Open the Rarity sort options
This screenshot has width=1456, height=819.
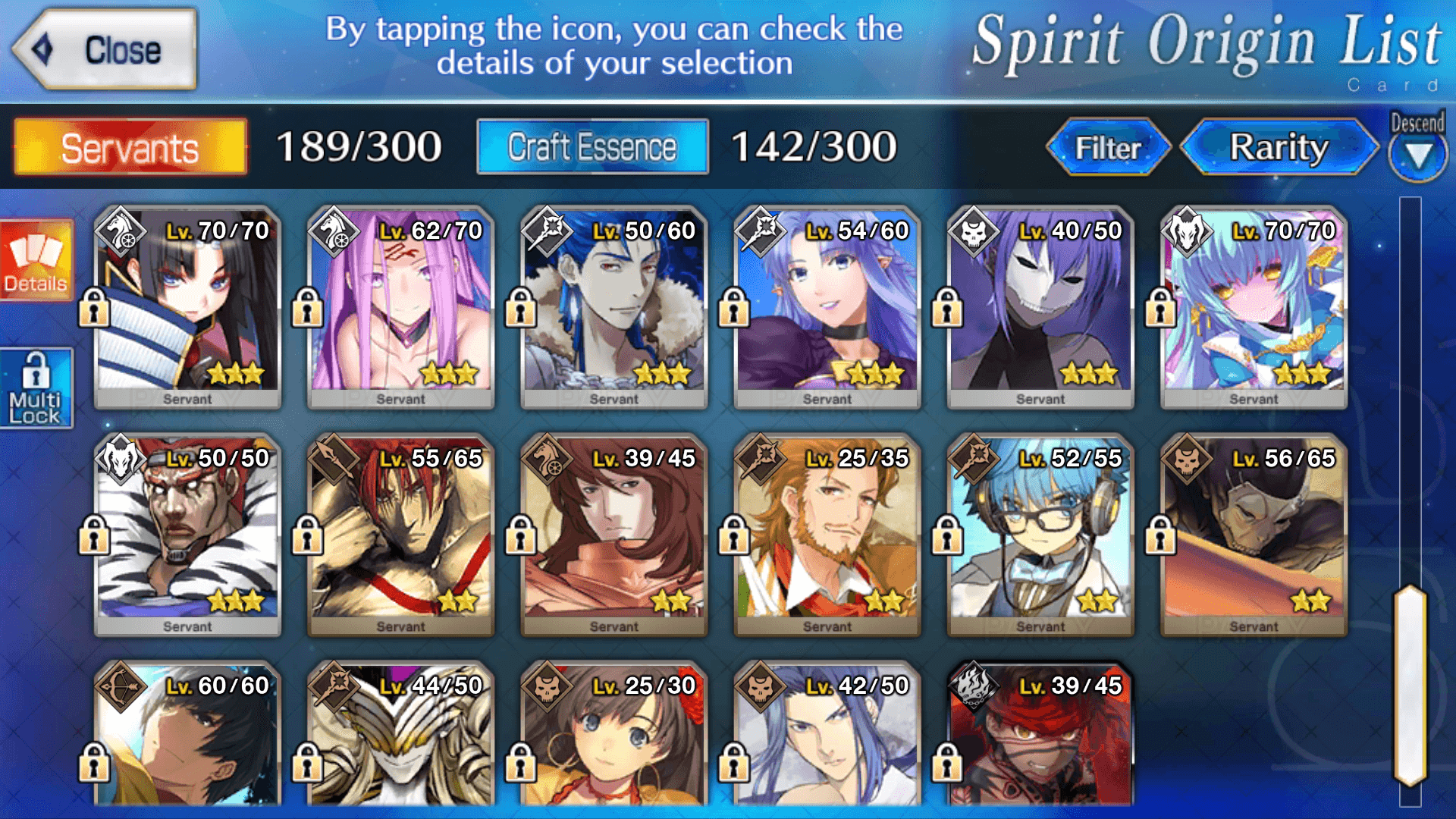[1279, 147]
